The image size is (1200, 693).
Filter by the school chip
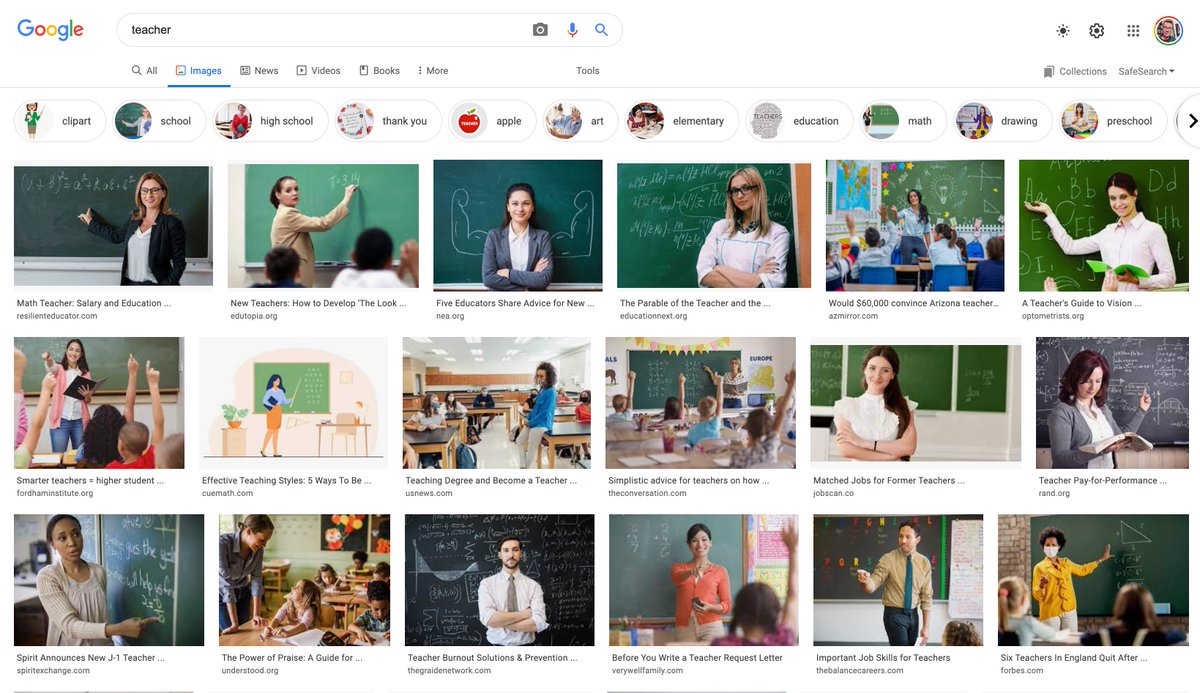coord(160,121)
